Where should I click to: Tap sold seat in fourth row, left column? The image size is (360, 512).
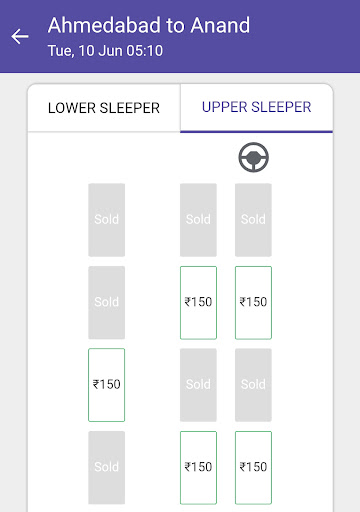pyautogui.click(x=107, y=468)
